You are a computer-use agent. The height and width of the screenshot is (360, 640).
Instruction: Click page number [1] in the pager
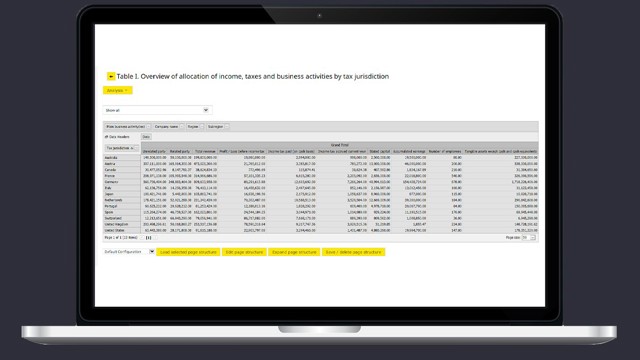(149, 238)
